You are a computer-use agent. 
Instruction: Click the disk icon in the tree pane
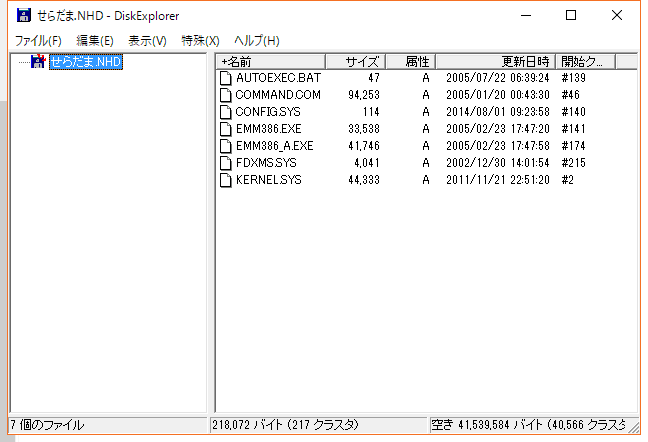click(39, 62)
